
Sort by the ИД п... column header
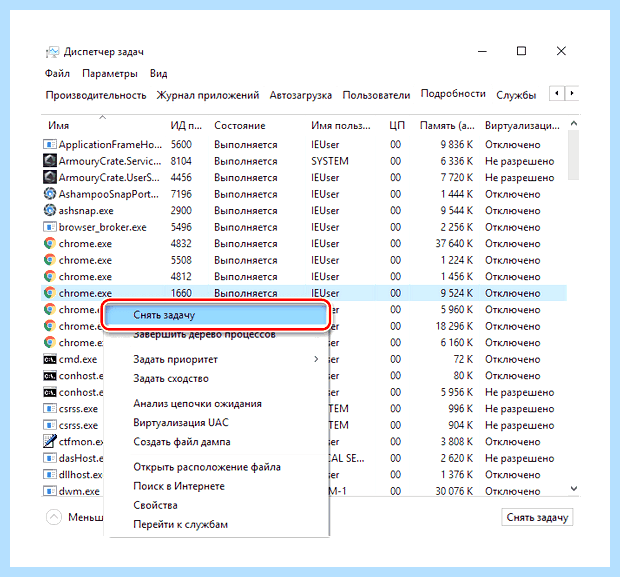pos(186,125)
